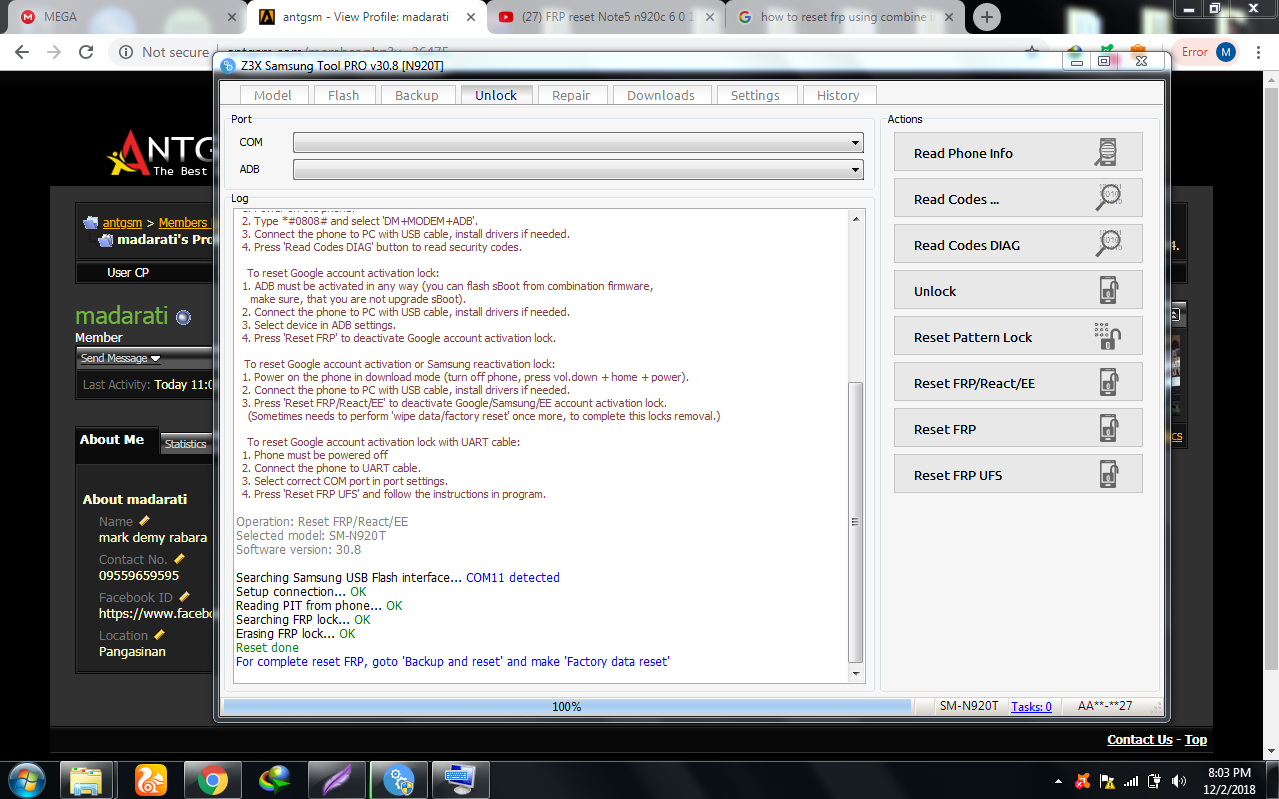Switch to the Settings tab

tap(755, 95)
